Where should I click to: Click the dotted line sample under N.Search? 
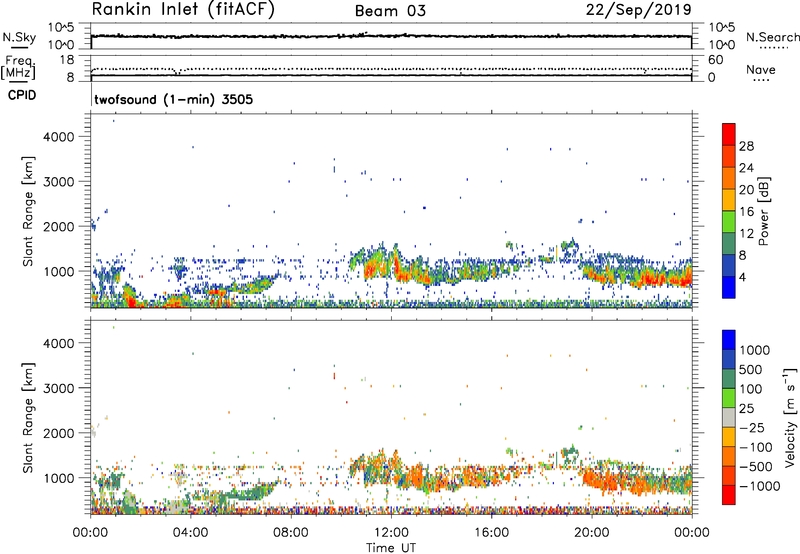coord(773,47)
